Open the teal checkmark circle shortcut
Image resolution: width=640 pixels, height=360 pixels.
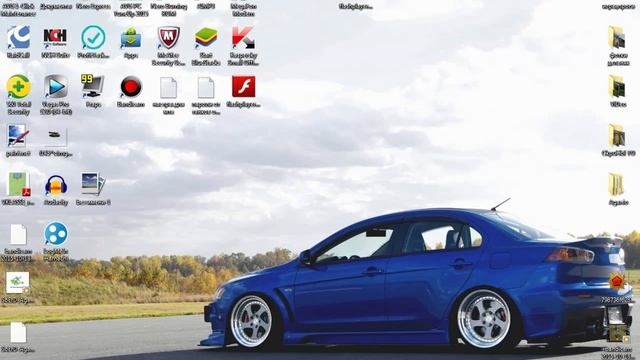pos(93,38)
